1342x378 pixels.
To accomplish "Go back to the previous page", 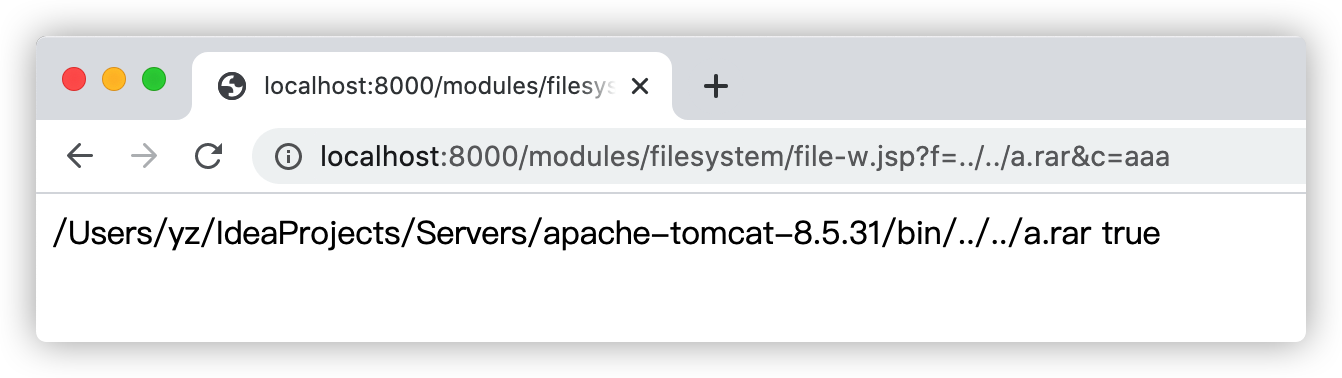I will (x=80, y=156).
